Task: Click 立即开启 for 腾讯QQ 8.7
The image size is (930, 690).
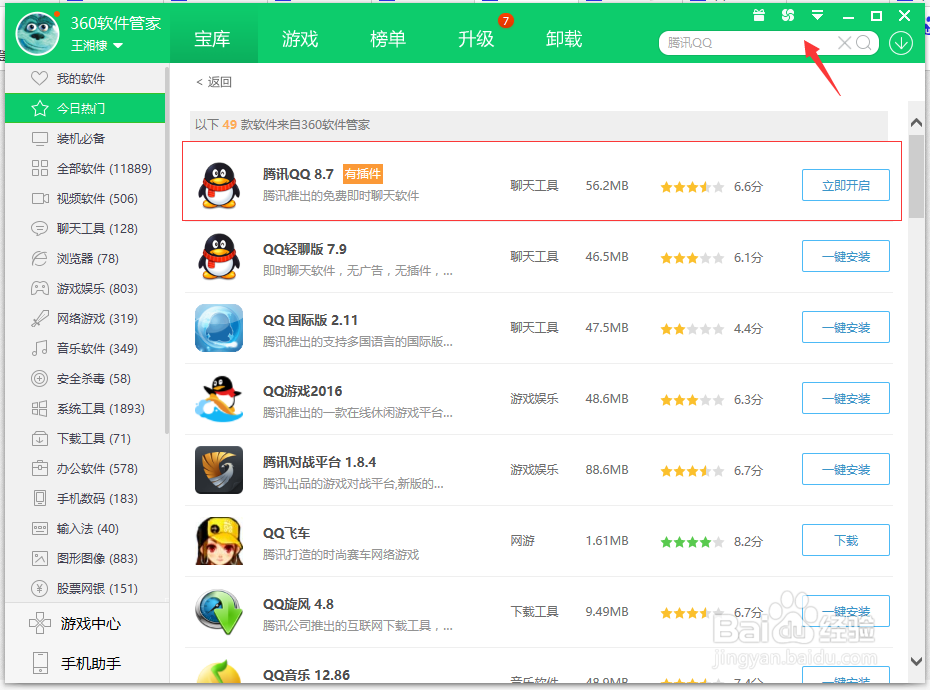Action: coord(846,186)
